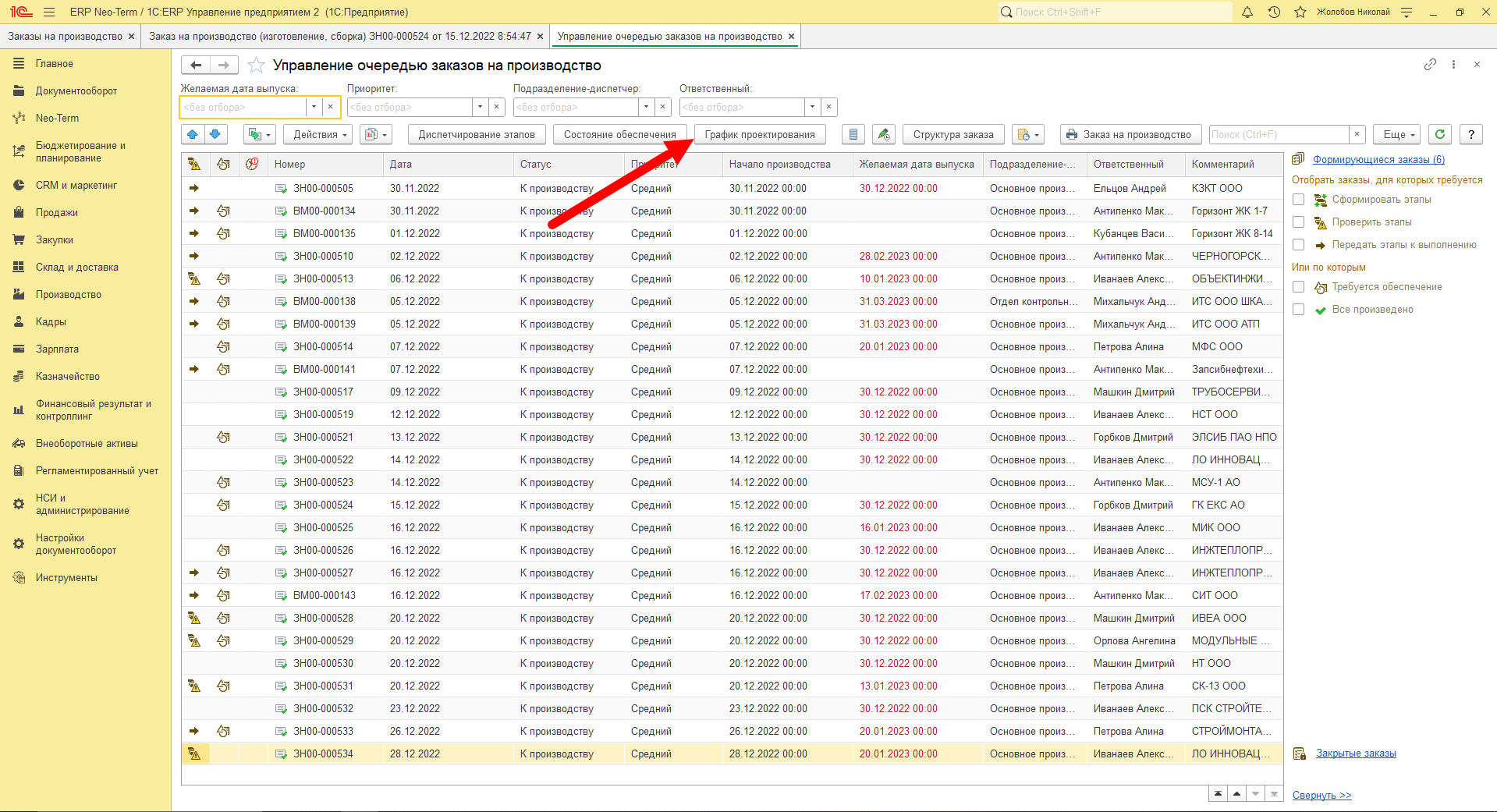Viewport: 1497px width, 812px height.
Task: Check Требуется обеспечение filter
Action: (x=1298, y=287)
